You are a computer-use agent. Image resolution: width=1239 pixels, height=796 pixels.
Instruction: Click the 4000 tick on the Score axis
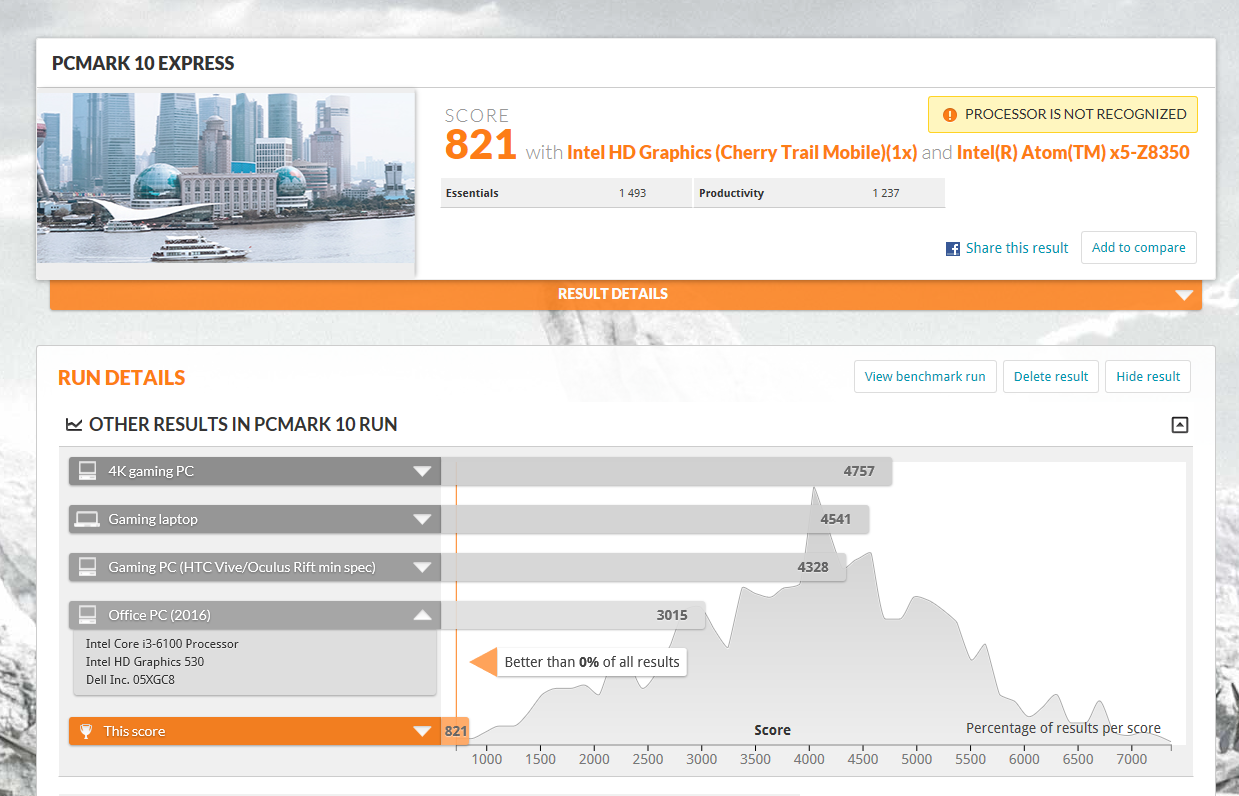click(x=810, y=759)
